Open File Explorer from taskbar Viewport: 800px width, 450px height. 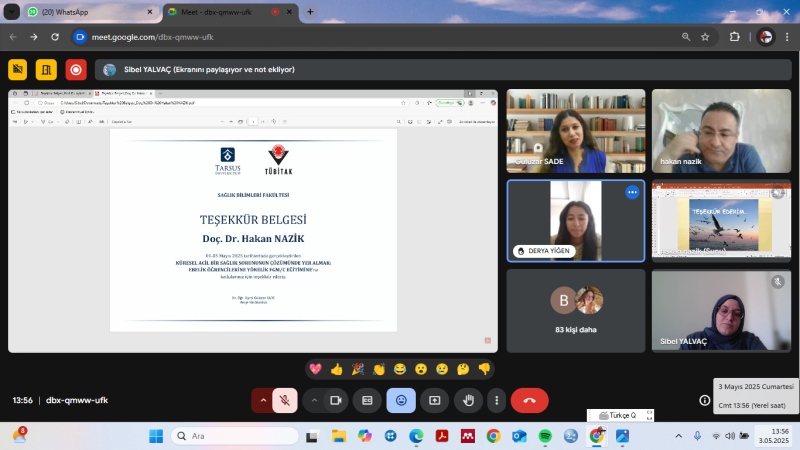point(339,436)
